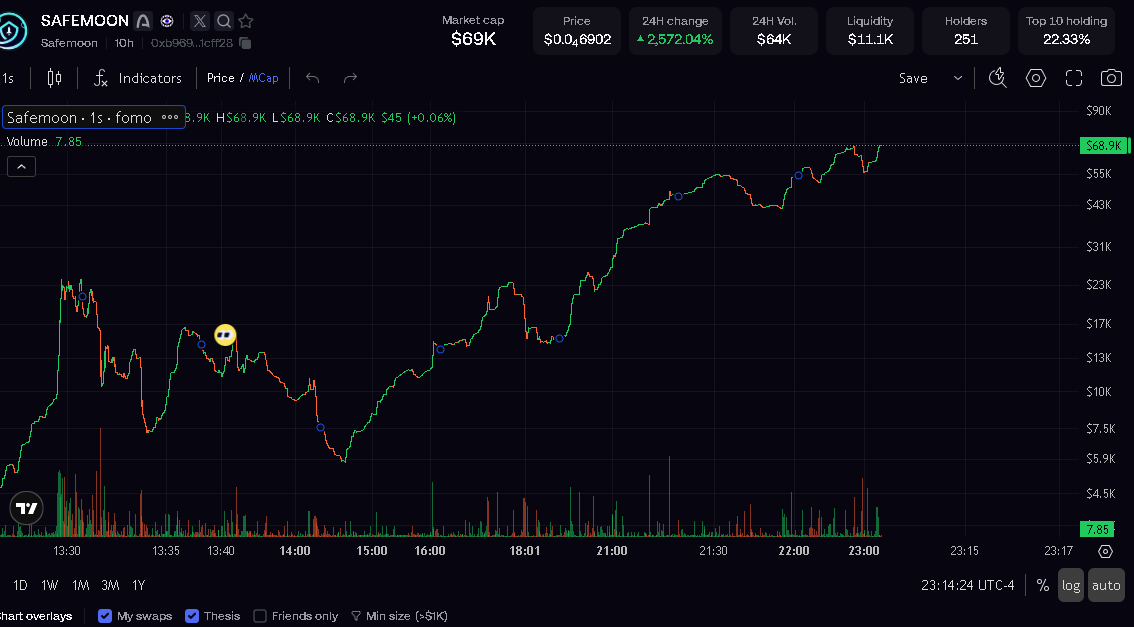Click the green $68.9K price label

pyautogui.click(x=1104, y=145)
